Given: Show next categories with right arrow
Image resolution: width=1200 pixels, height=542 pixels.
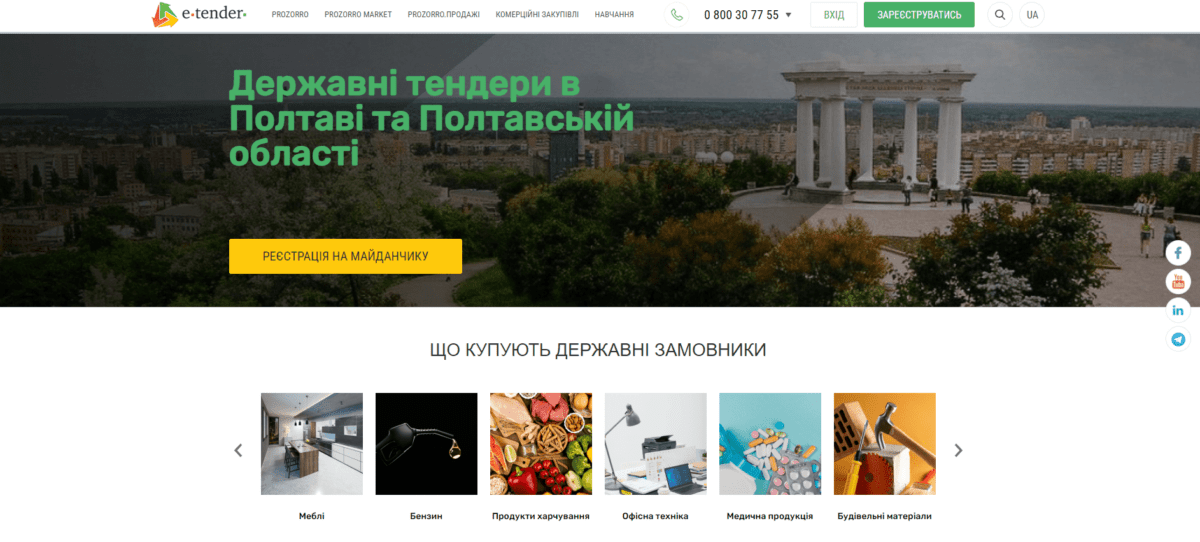Looking at the screenshot, I should point(958,450).
